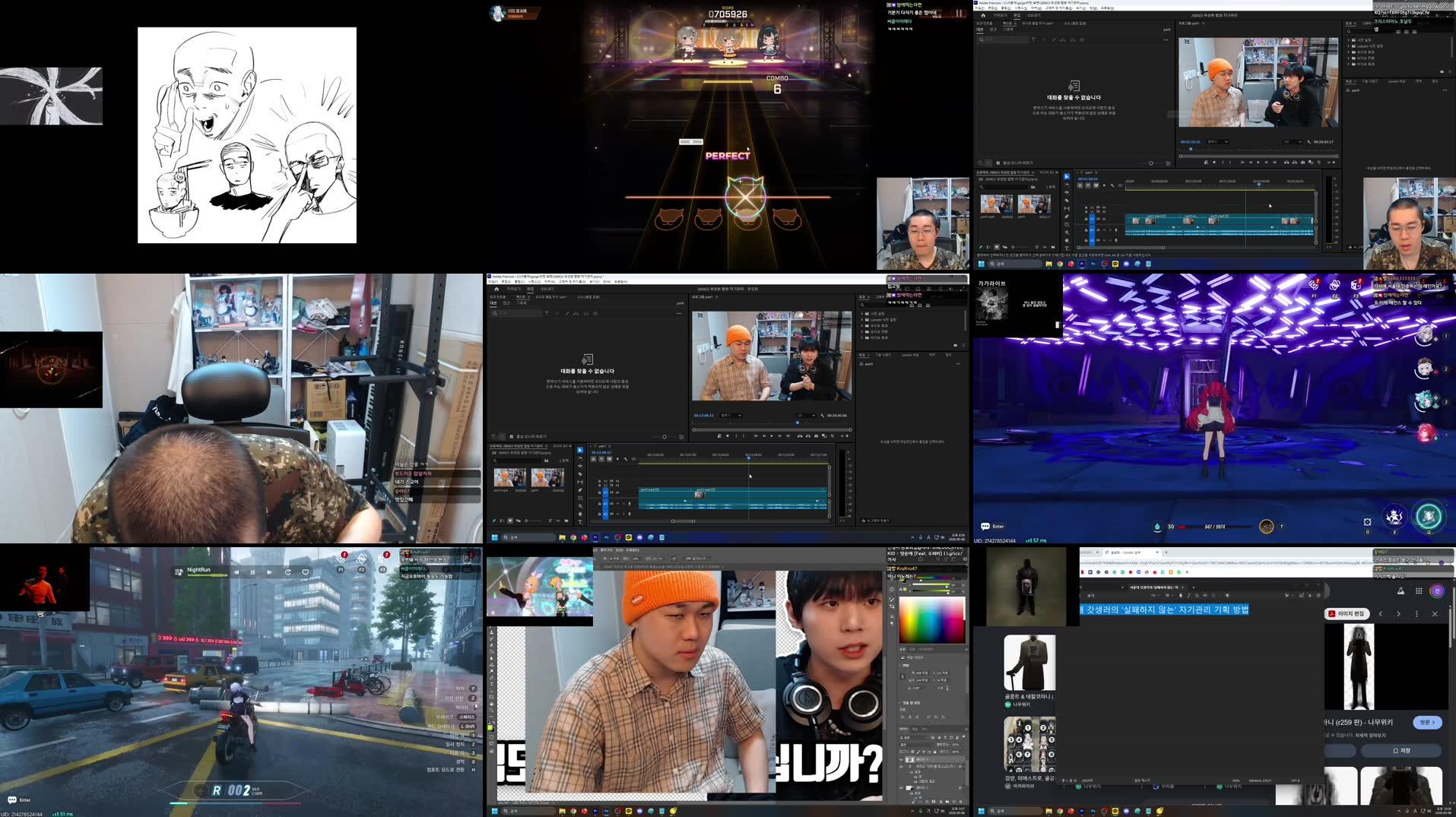Click File Explorer taskbar icon in center Premiere stream
1456x817 pixels.
563,537
